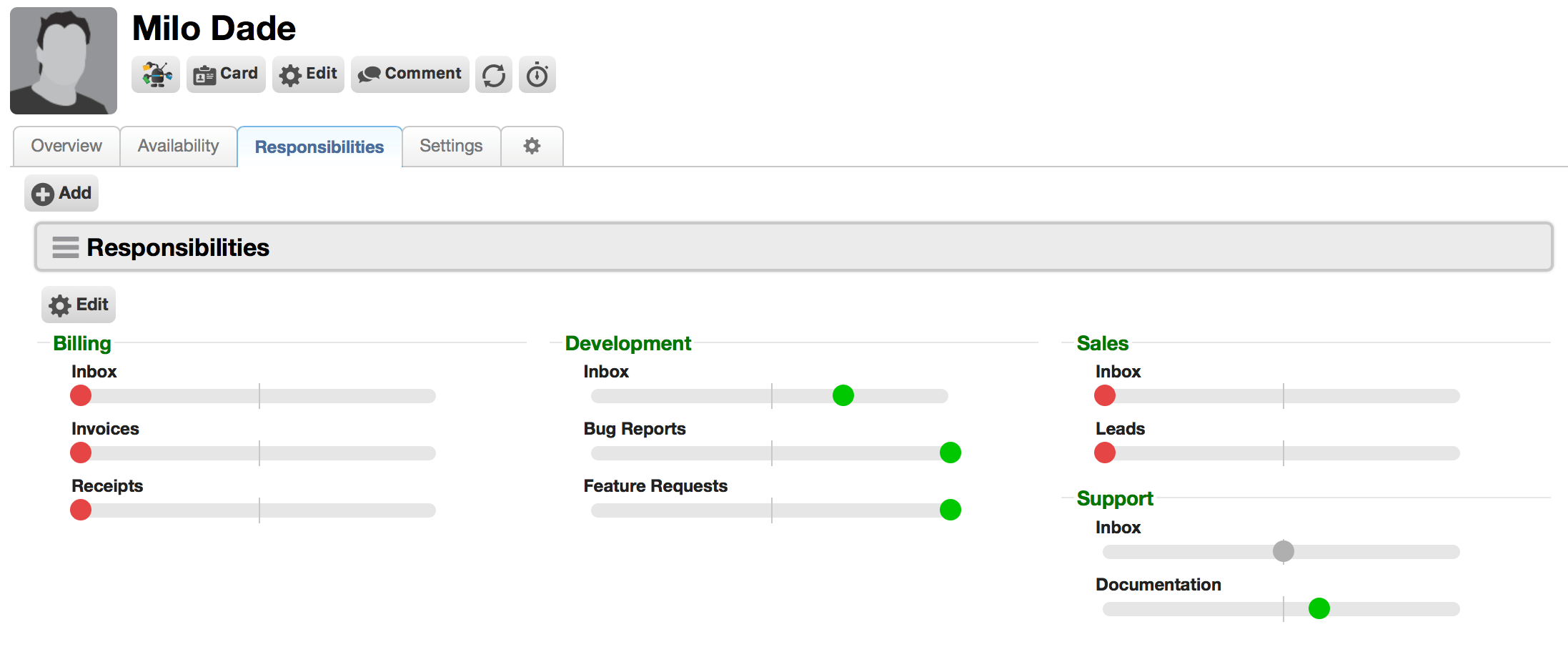Click the Support Inbox gray slider handle
This screenshot has width=1568, height=662.
1284,551
